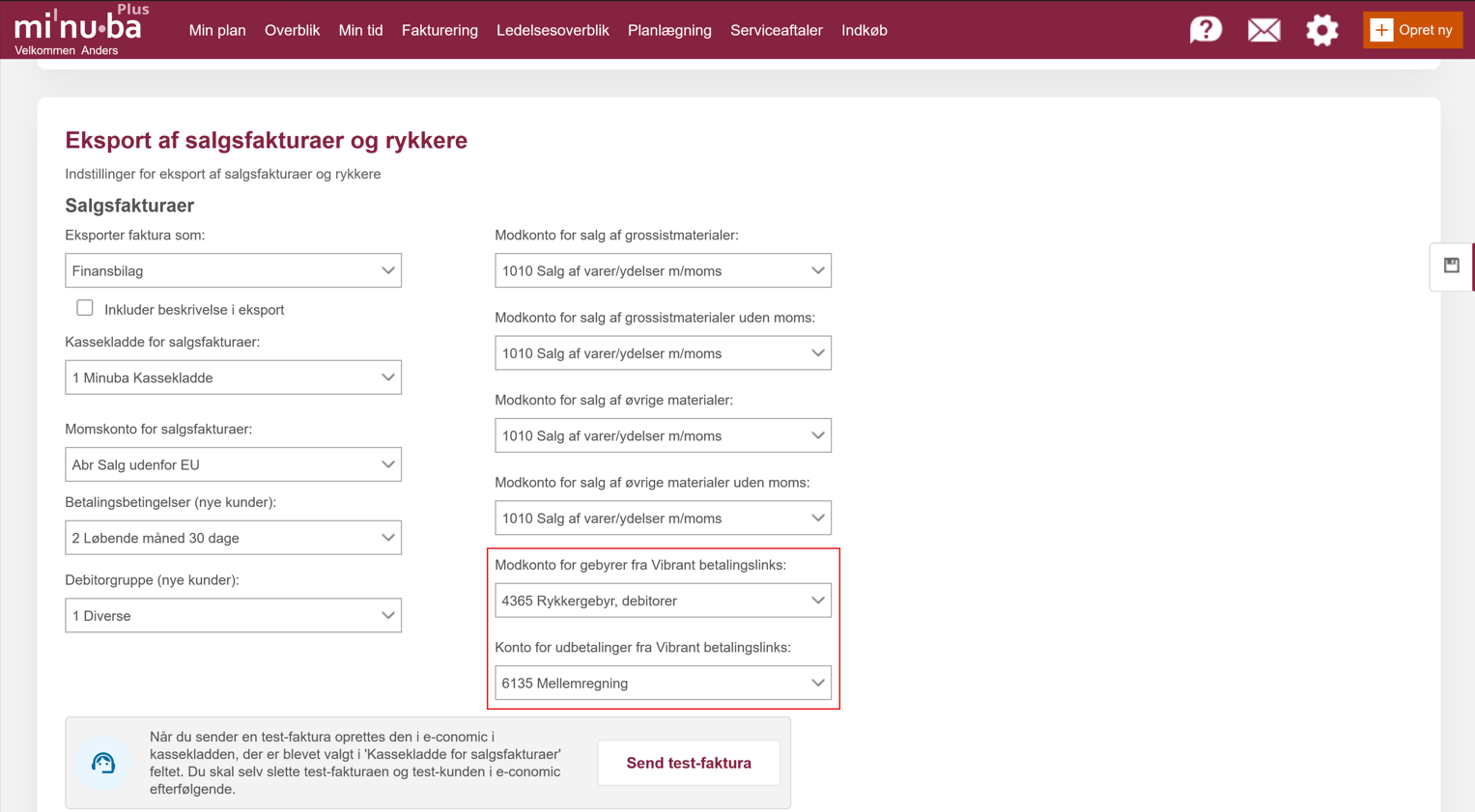
Task: Open the messages envelope icon
Action: 1263,30
